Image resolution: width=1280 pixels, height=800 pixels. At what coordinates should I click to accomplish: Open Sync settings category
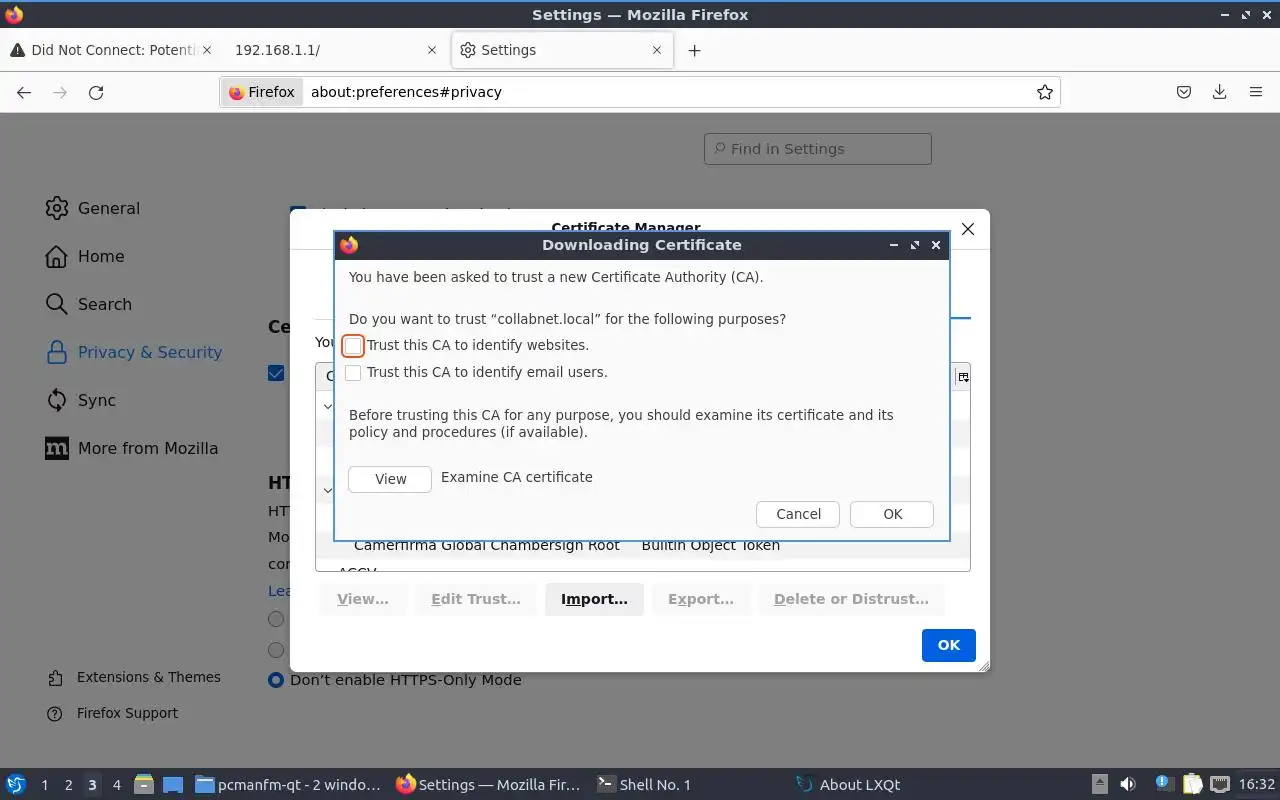81,400
